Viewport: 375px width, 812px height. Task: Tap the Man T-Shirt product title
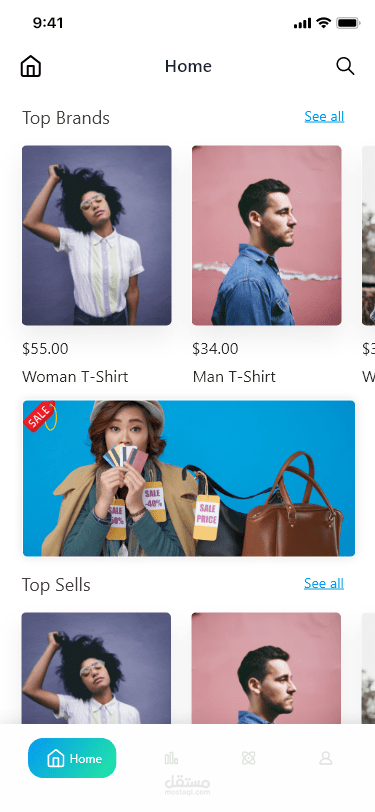[234, 376]
